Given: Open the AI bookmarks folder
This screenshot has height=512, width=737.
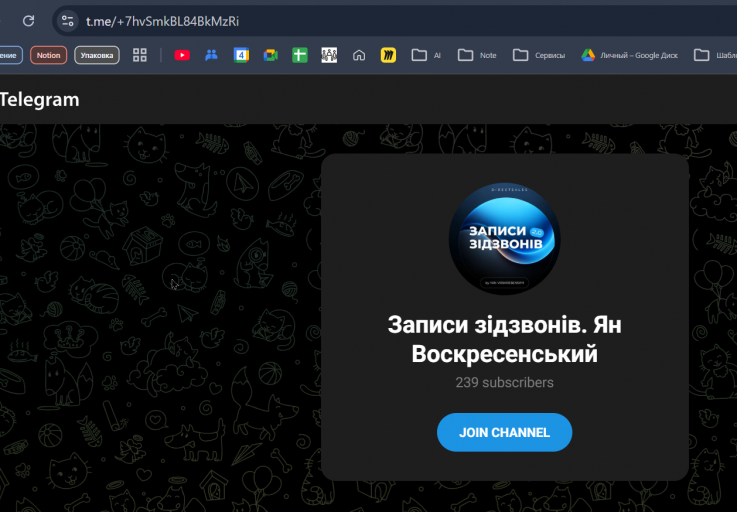Looking at the screenshot, I should pos(426,55).
